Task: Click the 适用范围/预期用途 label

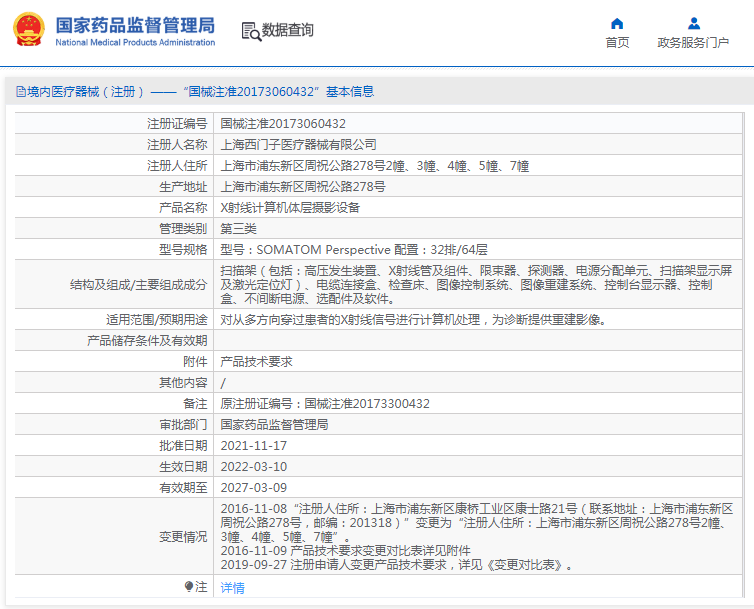Action: (x=157, y=319)
